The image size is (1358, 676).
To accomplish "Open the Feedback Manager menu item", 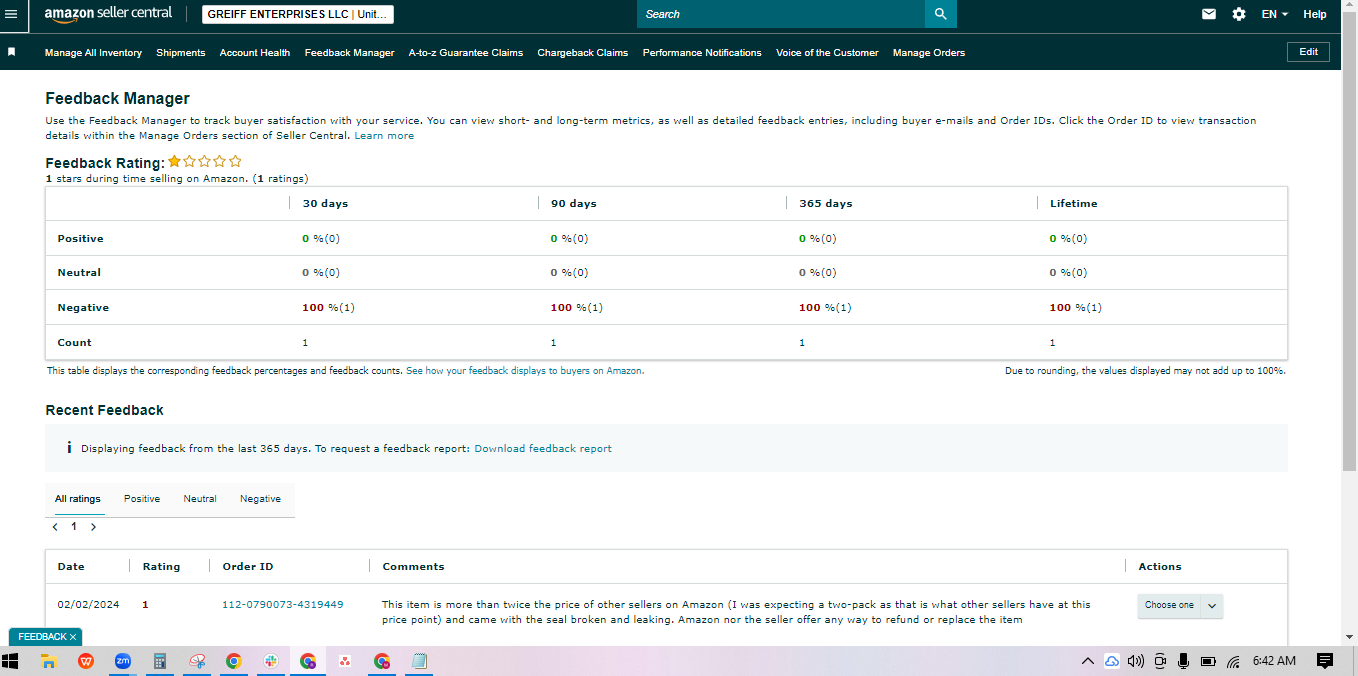I will 350,52.
